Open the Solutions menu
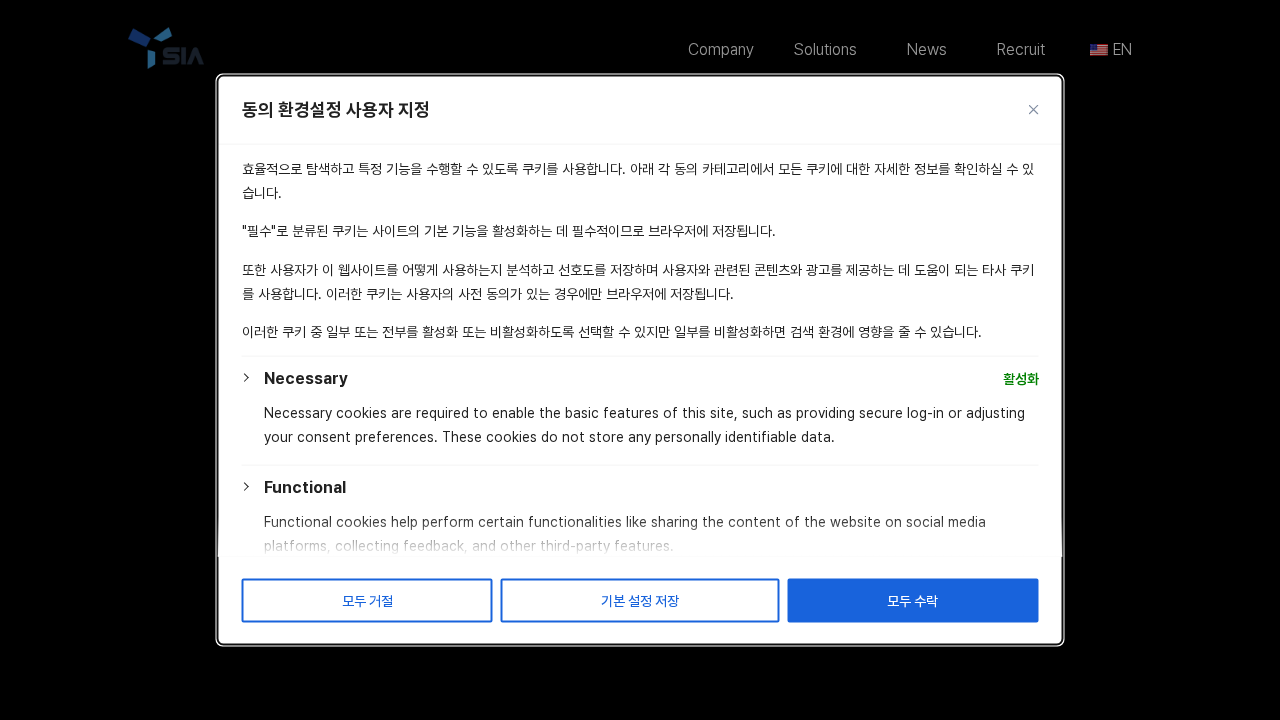This screenshot has width=1280, height=720. (824, 49)
